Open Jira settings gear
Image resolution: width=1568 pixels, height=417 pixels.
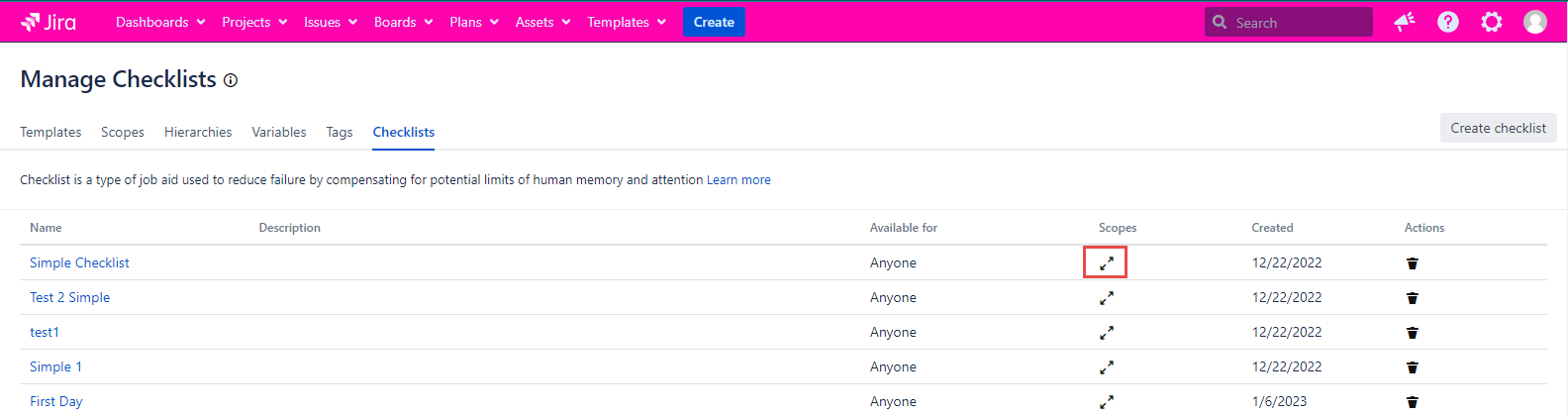[x=1491, y=22]
